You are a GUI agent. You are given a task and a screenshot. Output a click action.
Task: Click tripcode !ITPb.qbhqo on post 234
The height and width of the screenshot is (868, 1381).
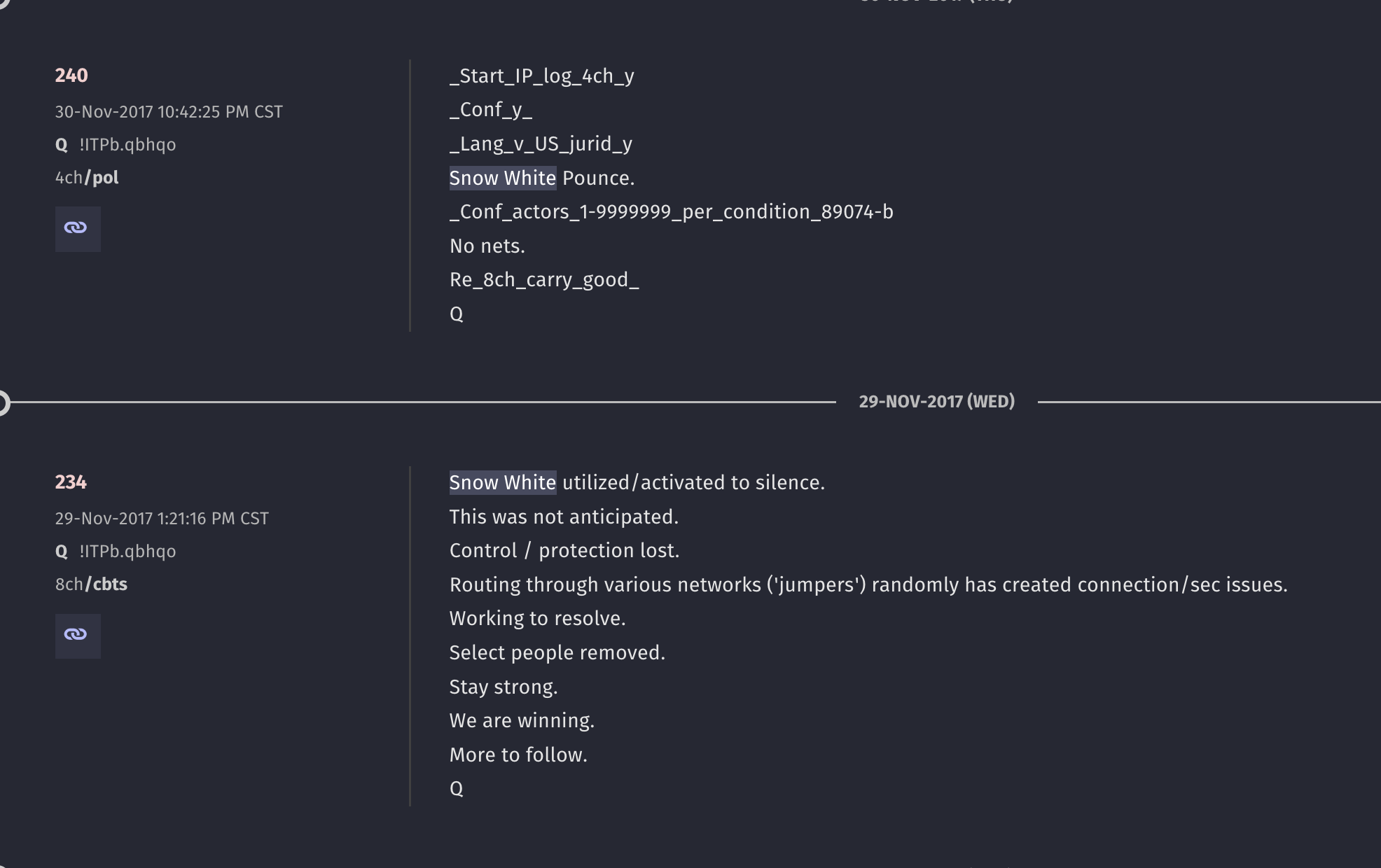click(x=127, y=552)
